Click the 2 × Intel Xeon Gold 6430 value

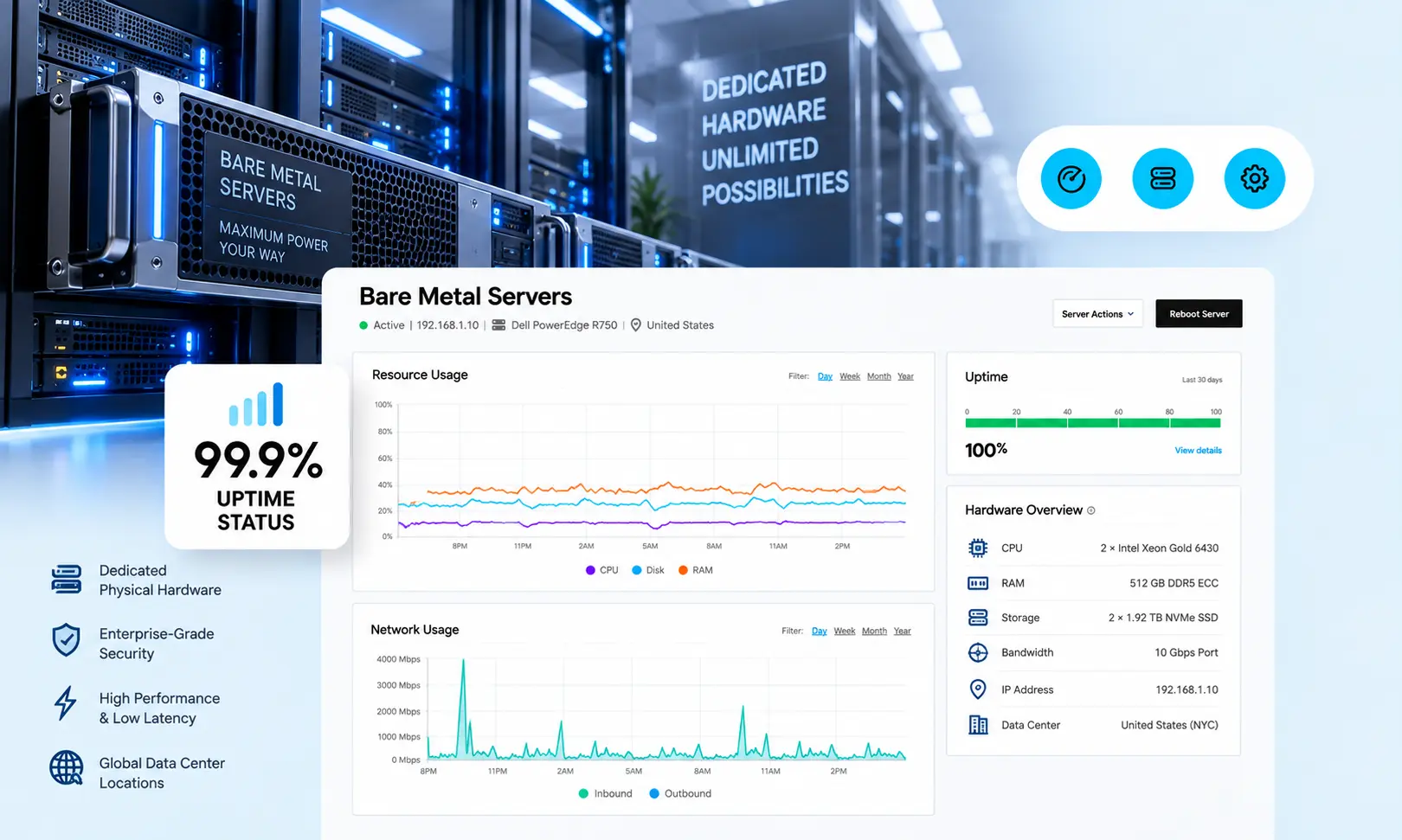[x=1159, y=548]
